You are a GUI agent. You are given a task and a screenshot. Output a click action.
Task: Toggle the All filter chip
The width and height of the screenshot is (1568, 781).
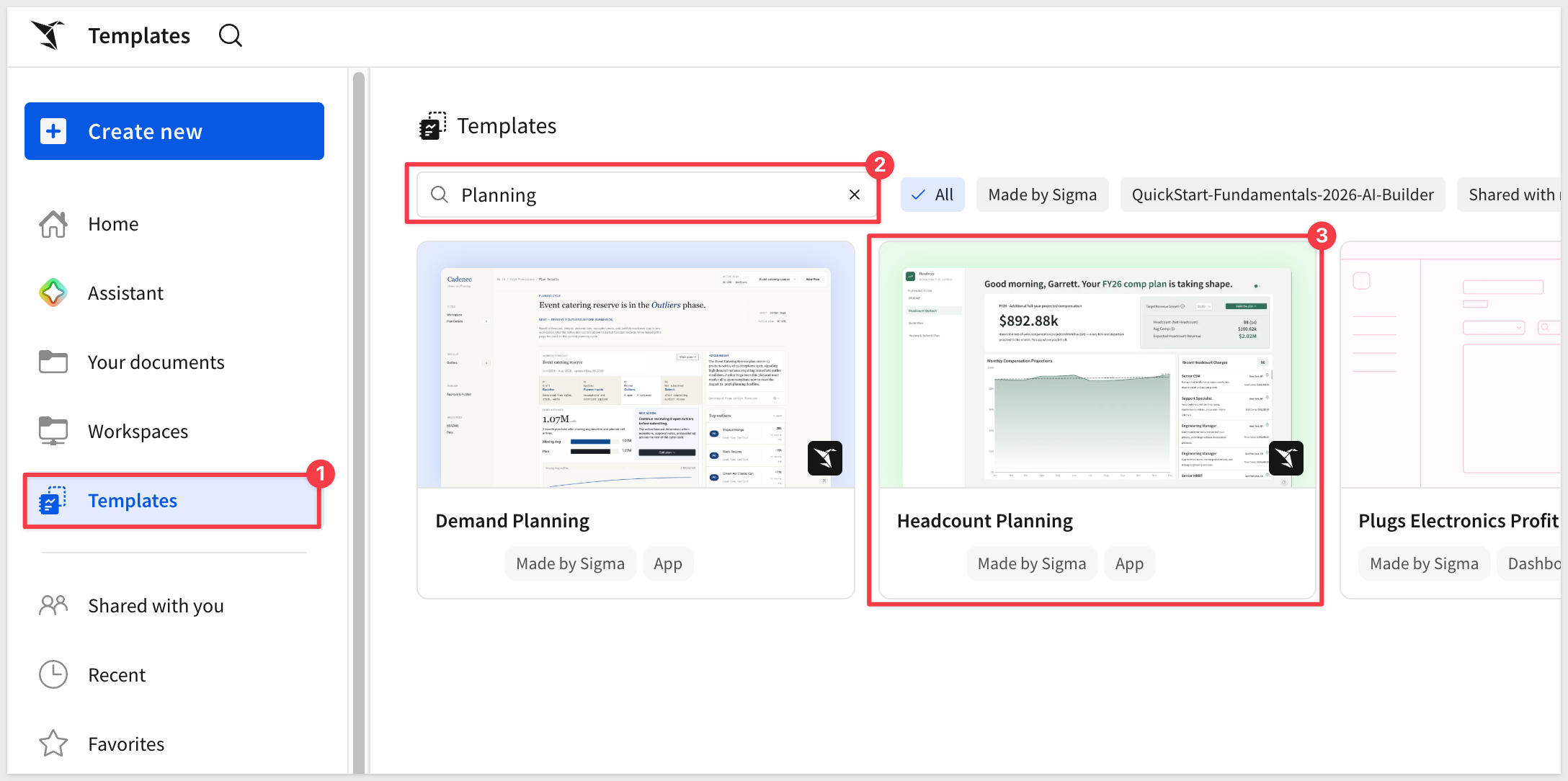click(x=932, y=195)
